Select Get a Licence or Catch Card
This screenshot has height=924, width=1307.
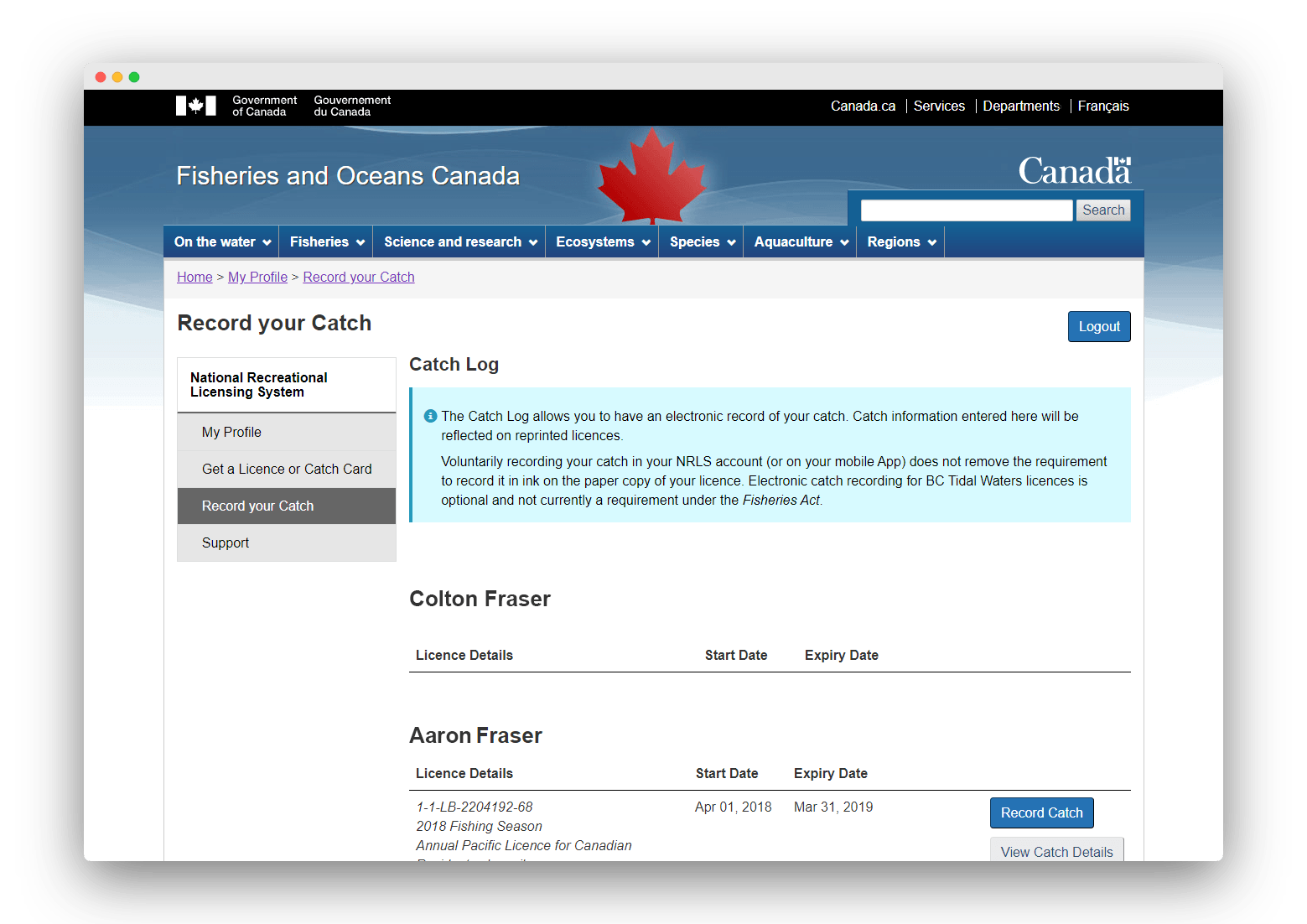click(287, 470)
